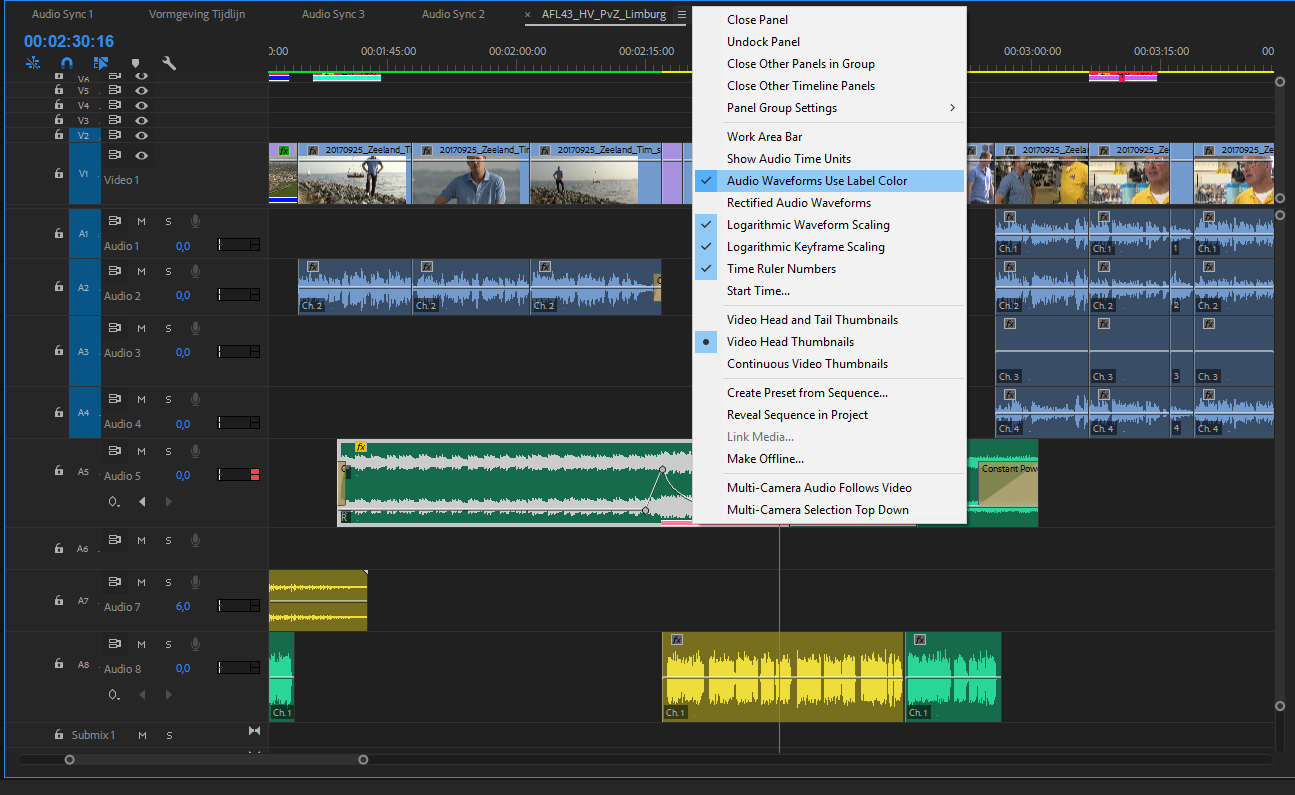Screen dimensions: 1295x795
Task: Hide the V3 track eye icon
Action: point(142,120)
